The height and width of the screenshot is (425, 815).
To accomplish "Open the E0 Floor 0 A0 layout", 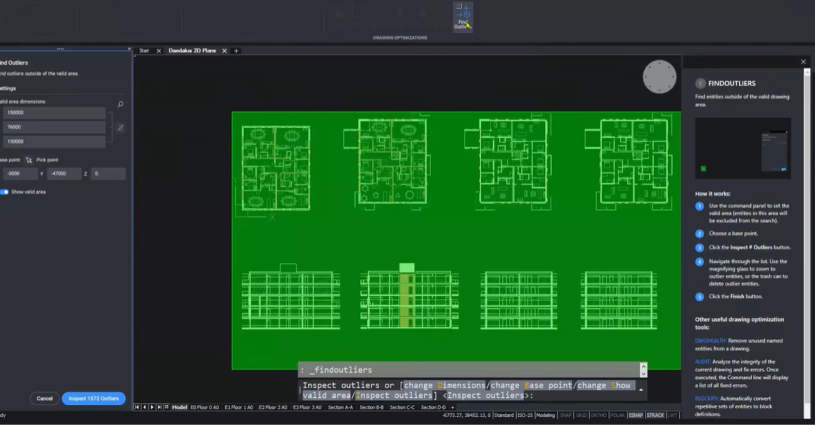I will [x=205, y=407].
